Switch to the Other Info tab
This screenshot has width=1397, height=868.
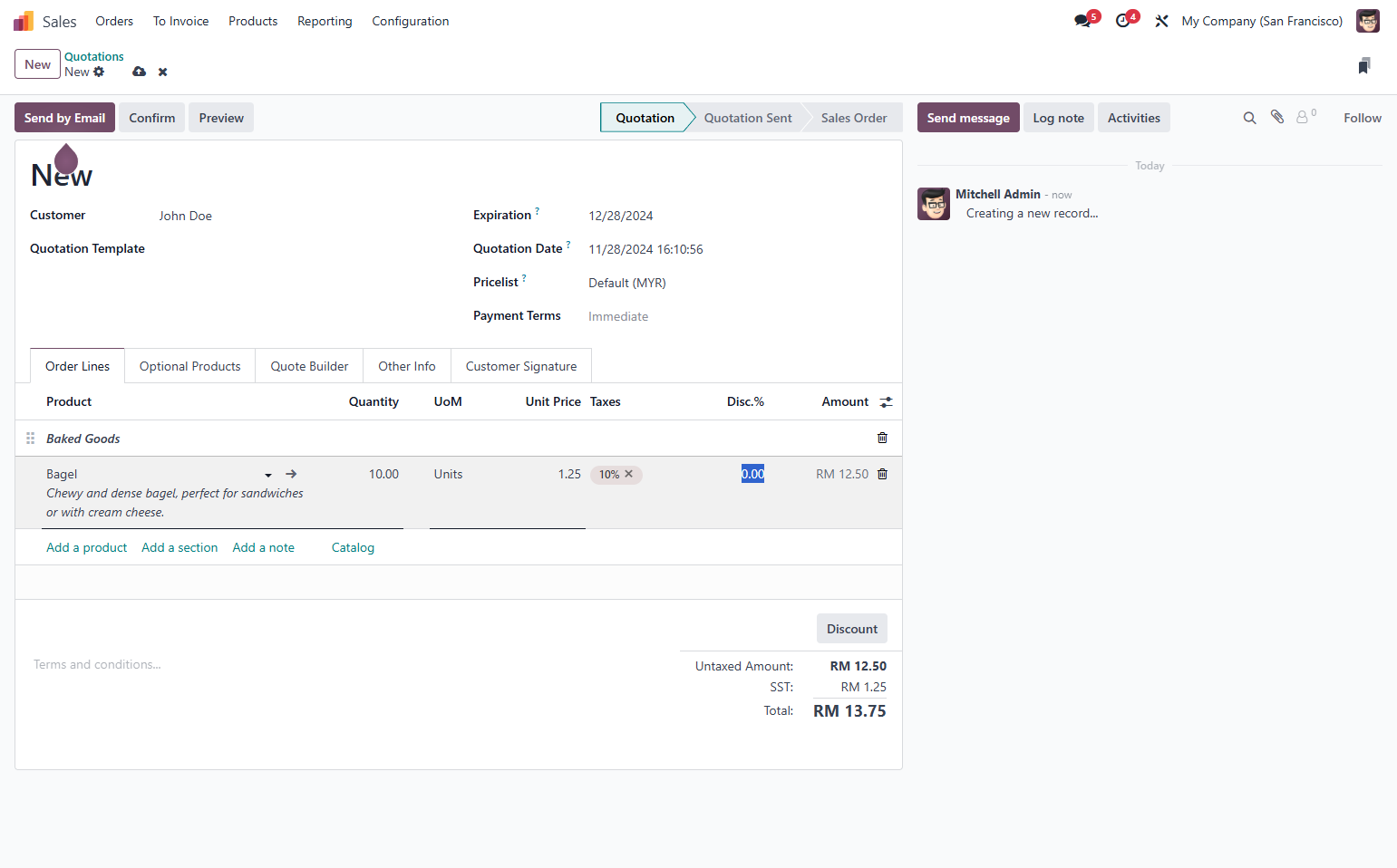pyautogui.click(x=407, y=366)
